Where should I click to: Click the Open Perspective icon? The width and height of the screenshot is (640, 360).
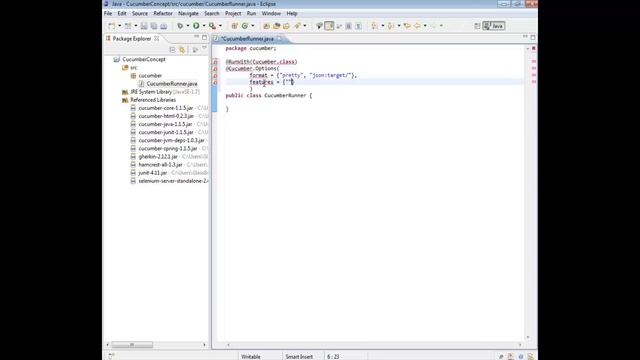pyautogui.click(x=477, y=26)
